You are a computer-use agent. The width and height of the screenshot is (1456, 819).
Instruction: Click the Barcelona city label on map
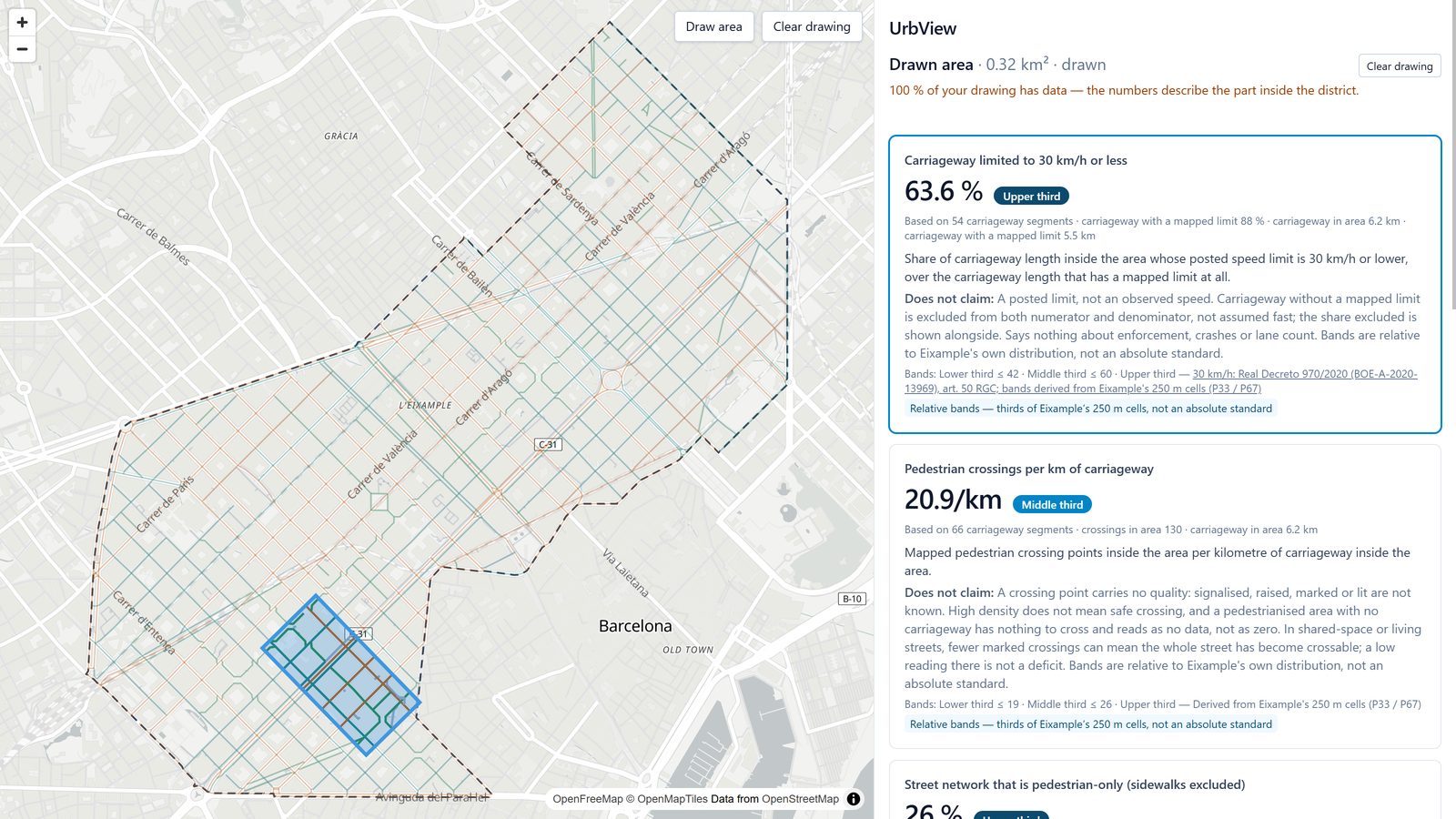point(635,626)
